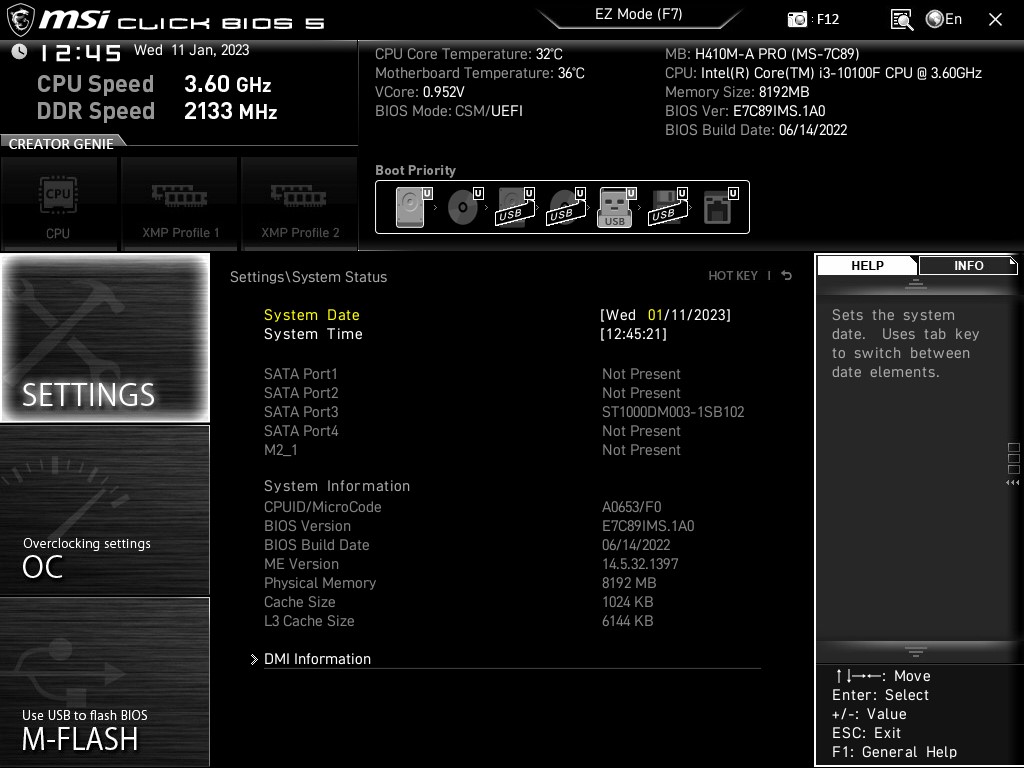Click the CPU Core Temperature reading
Image resolution: width=1024 pixels, height=768 pixels.
click(x=468, y=54)
